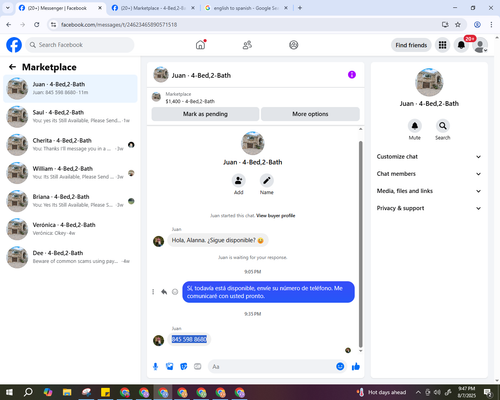Switch to the Marketplace 4-Bed,2-Bath tab

154,8
